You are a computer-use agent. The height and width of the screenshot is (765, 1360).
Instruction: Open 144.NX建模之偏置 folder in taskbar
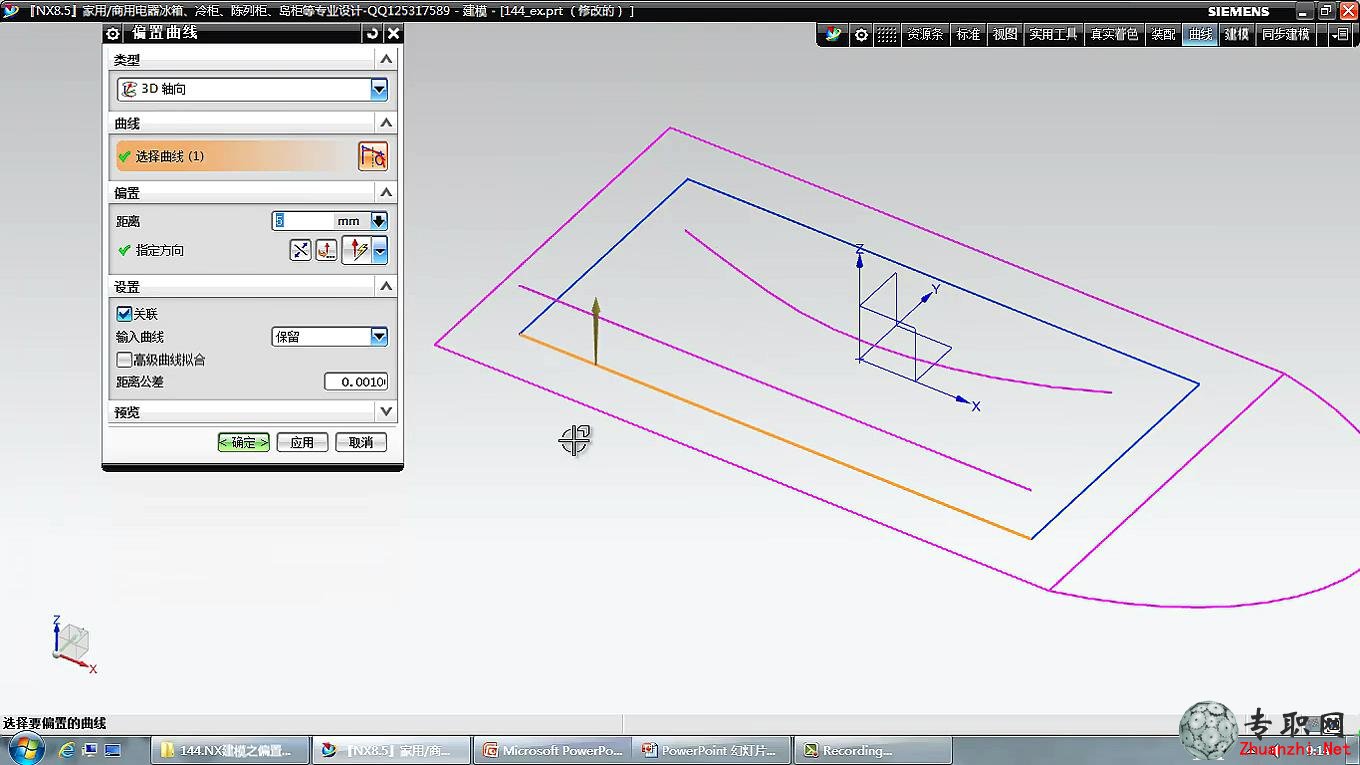tap(230, 750)
